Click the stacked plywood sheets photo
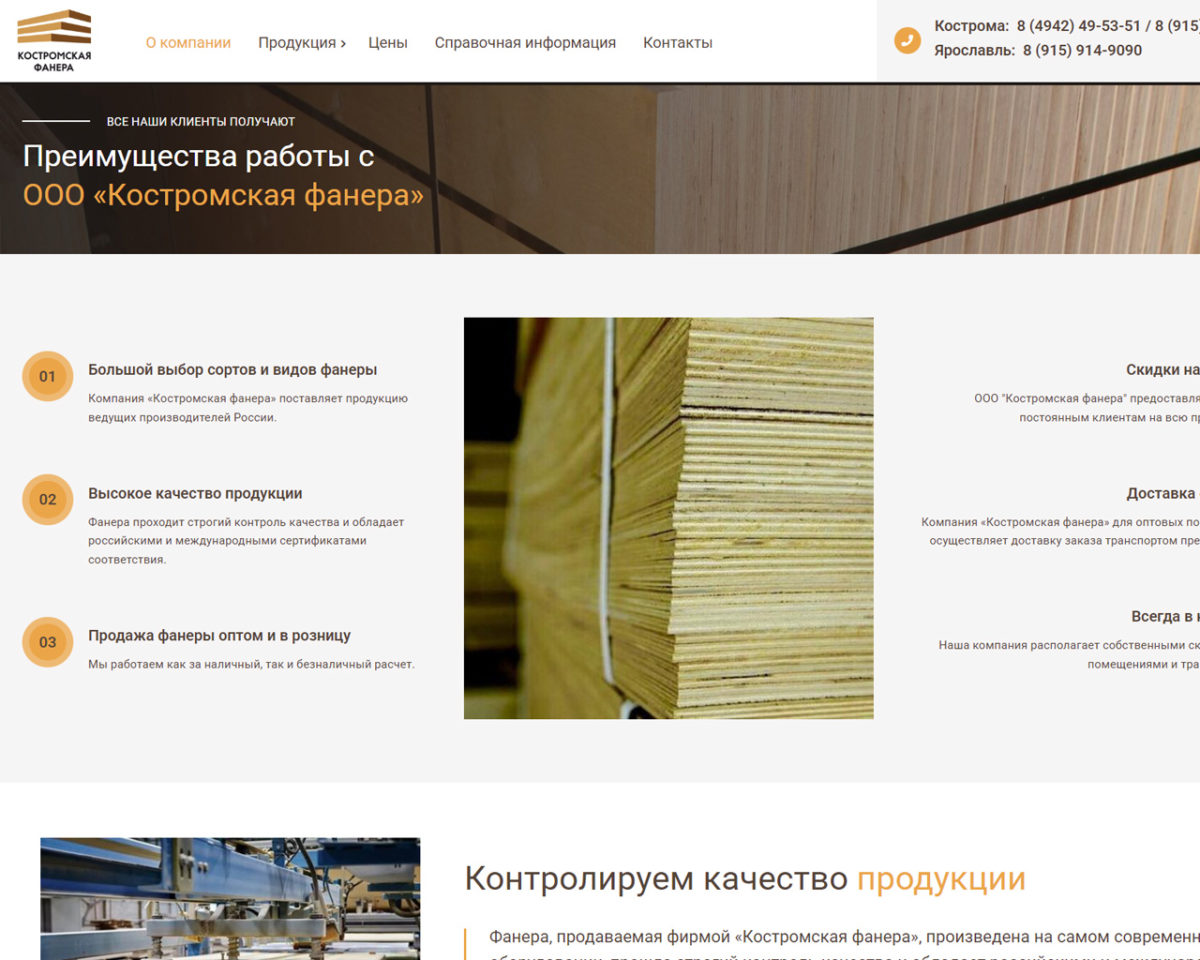This screenshot has width=1200, height=960. pyautogui.click(x=668, y=518)
